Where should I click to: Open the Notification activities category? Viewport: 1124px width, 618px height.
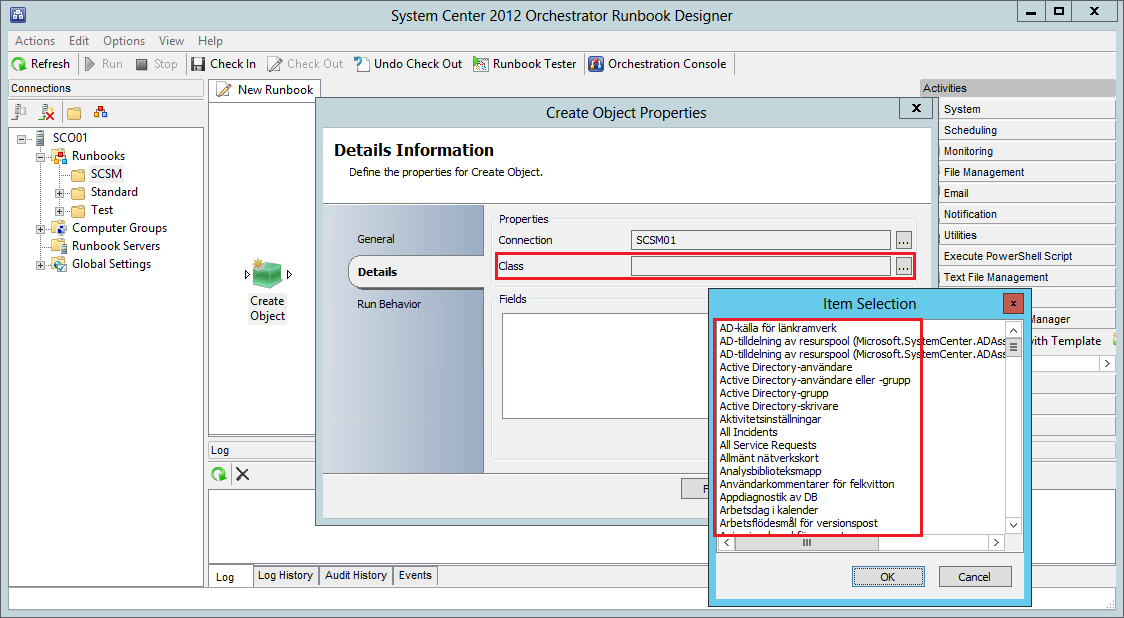[x=1027, y=214]
